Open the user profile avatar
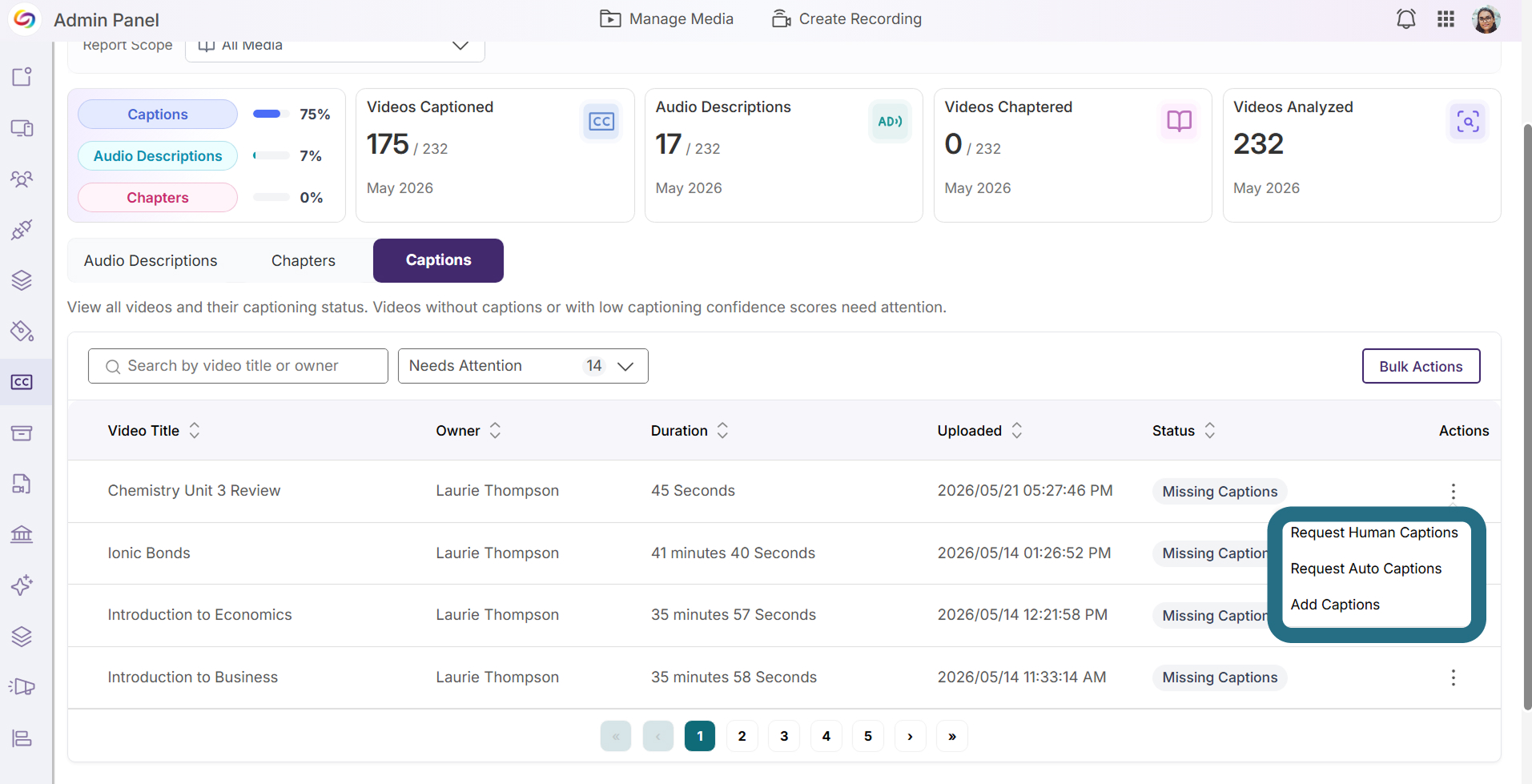Viewport: 1532px width, 784px height. 1486,19
